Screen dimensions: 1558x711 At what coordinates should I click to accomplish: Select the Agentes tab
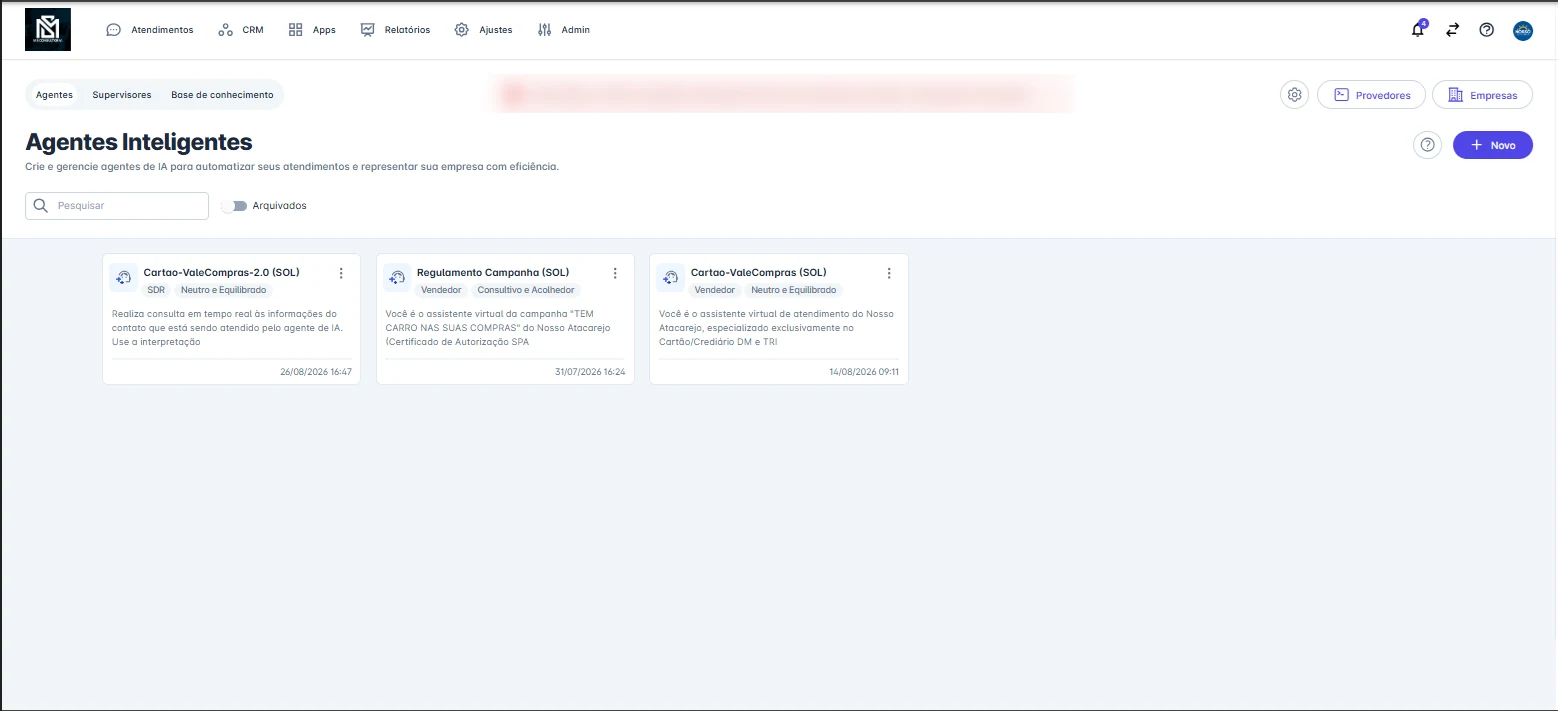54,95
